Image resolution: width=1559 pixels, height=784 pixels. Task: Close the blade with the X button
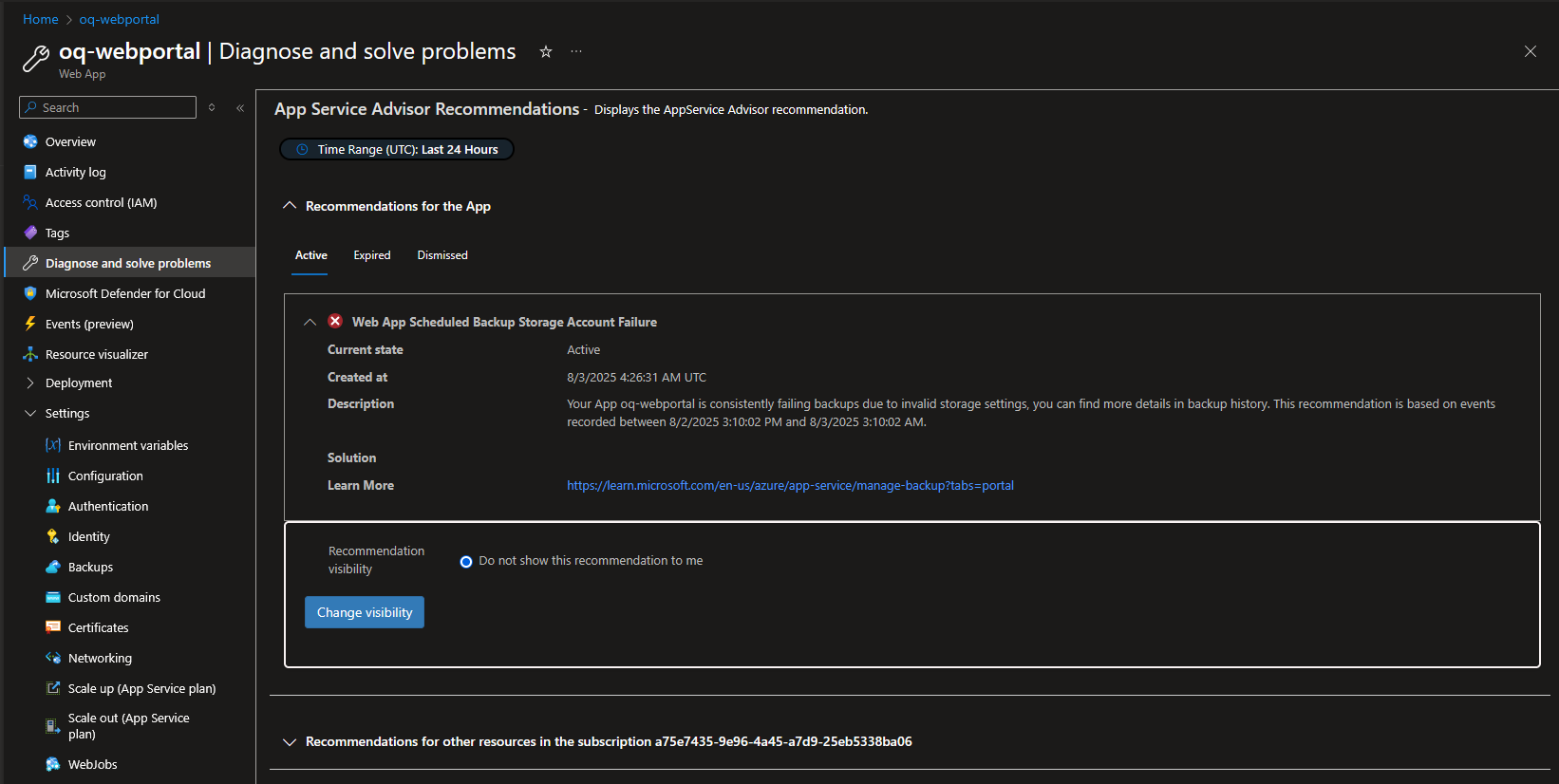tap(1531, 51)
